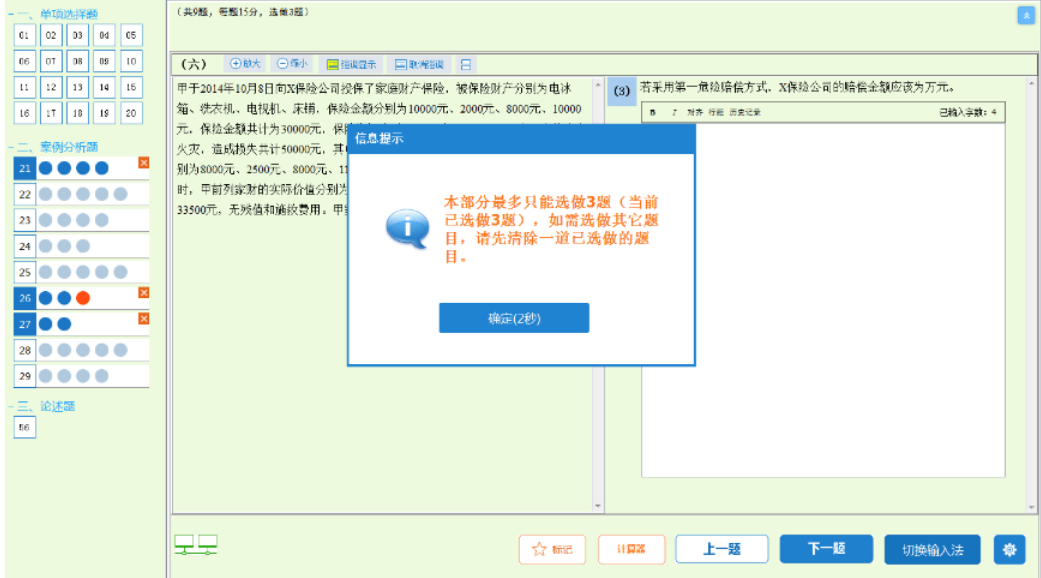
Task: Open case analysis question 29
Action: 25,376
